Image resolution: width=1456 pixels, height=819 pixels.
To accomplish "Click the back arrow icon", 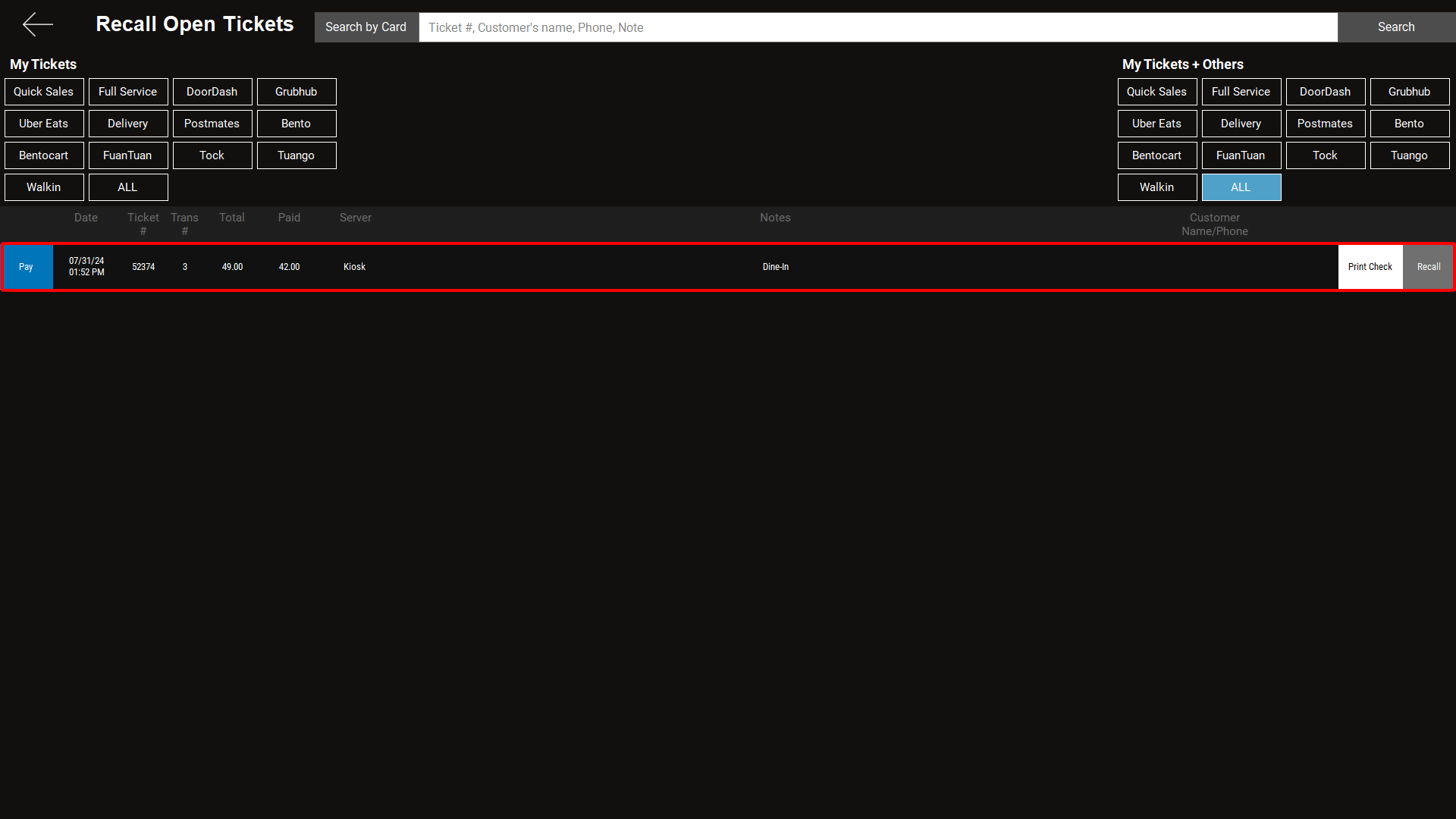I will click(x=37, y=25).
